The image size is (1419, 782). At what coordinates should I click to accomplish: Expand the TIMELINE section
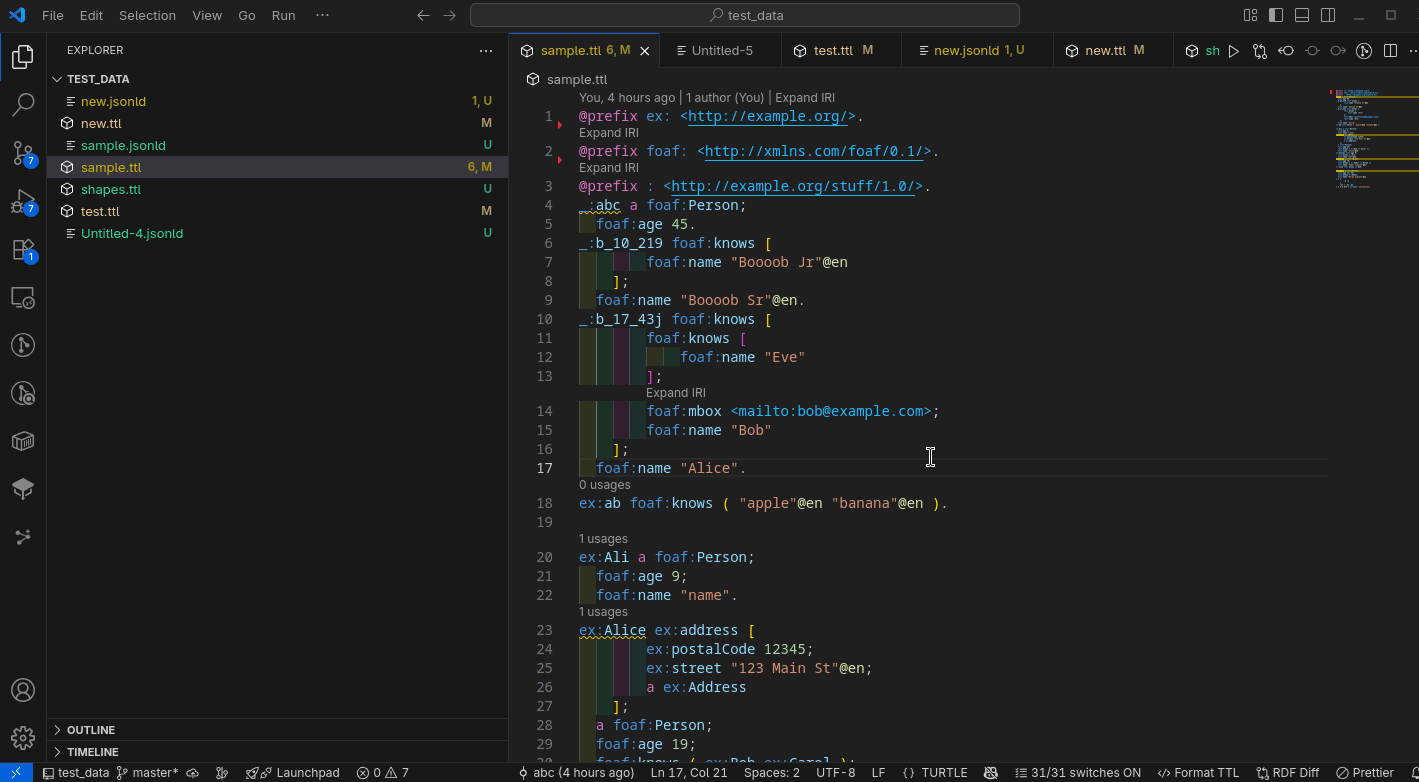[92, 752]
